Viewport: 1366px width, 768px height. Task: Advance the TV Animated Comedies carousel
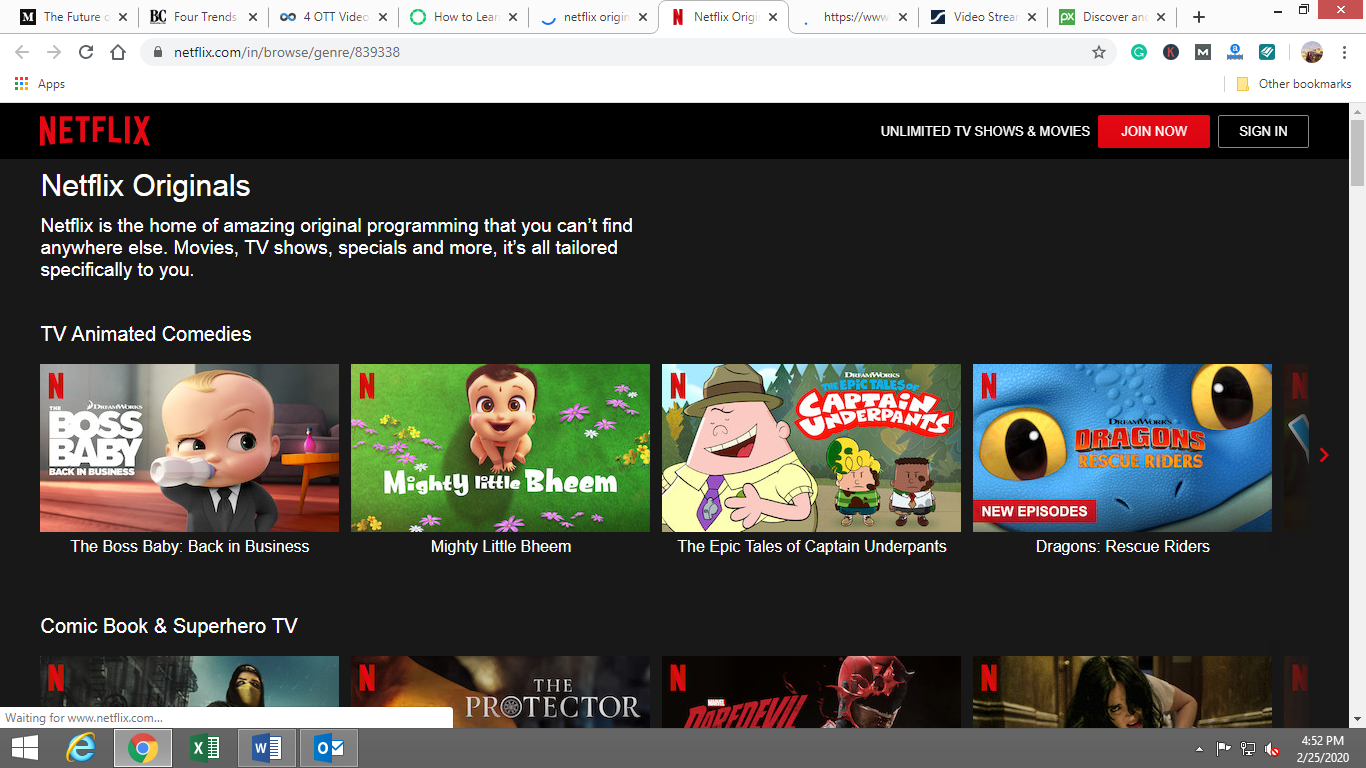click(1323, 454)
